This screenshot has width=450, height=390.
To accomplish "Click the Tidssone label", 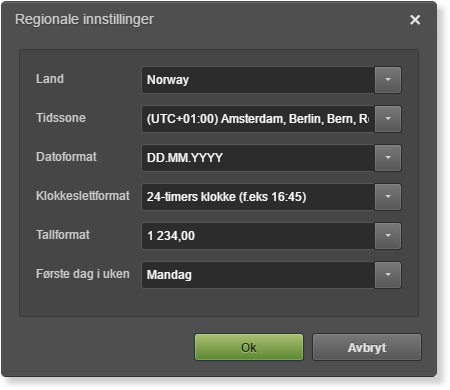I will click(61, 118).
